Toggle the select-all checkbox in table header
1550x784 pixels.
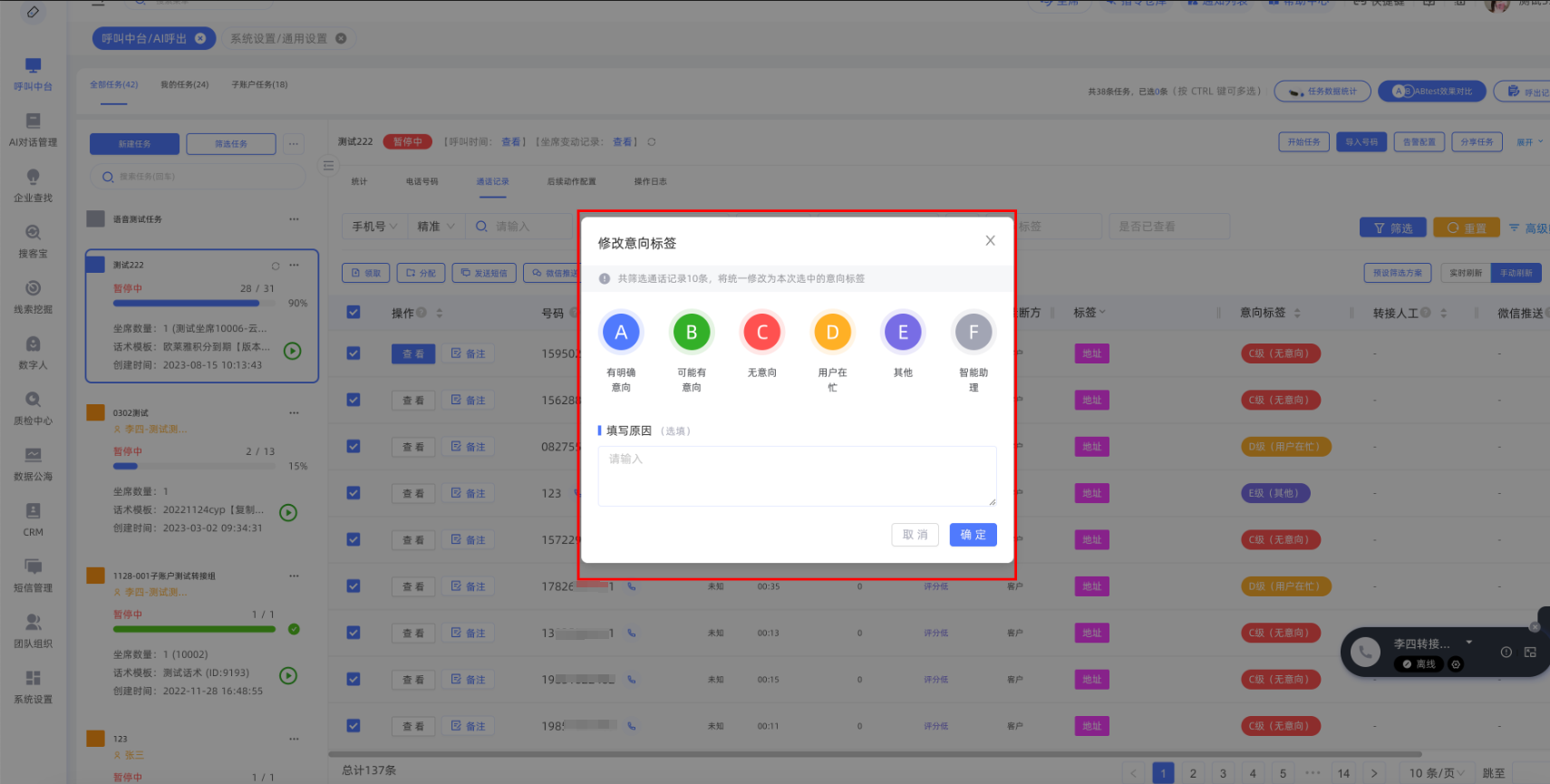tap(354, 313)
